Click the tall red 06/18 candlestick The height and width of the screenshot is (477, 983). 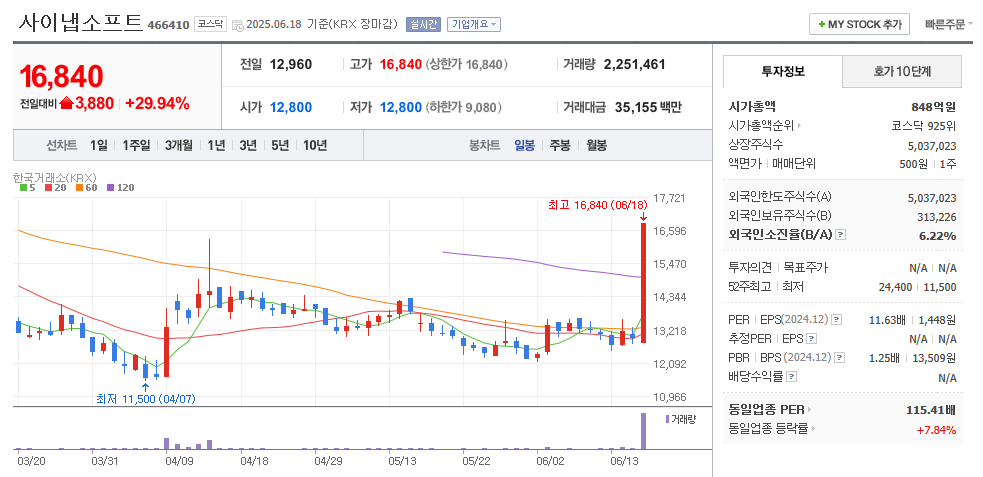643,282
